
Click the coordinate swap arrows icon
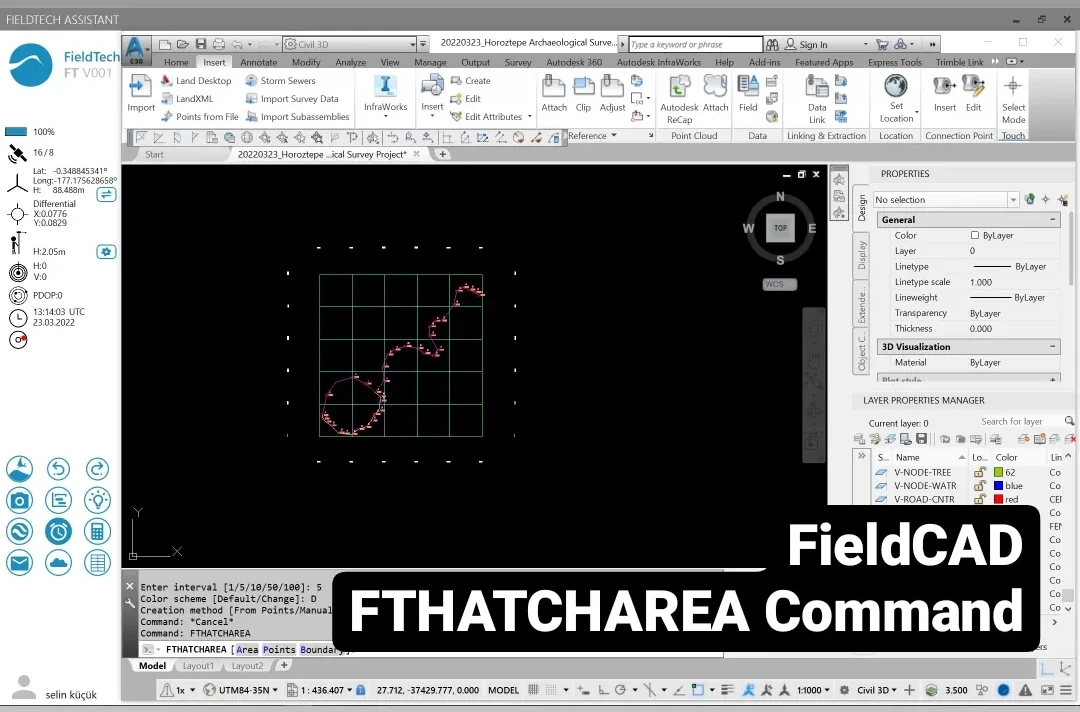(x=106, y=195)
